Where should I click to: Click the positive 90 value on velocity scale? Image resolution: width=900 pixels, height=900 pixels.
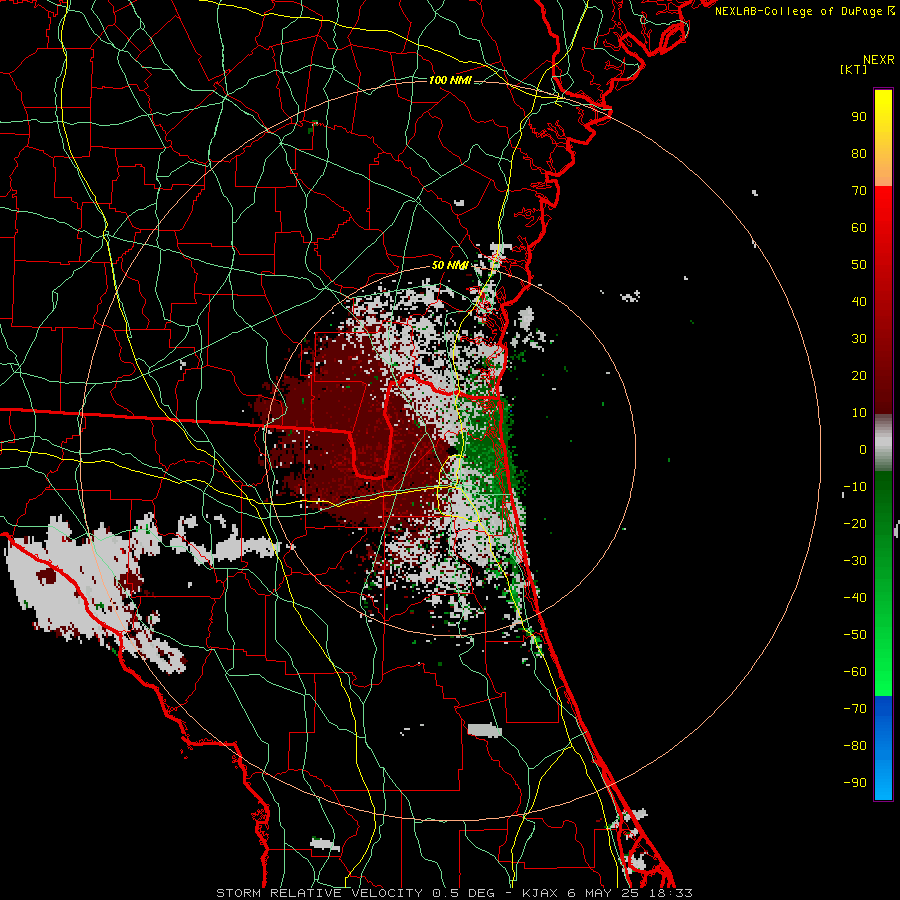coord(859,117)
